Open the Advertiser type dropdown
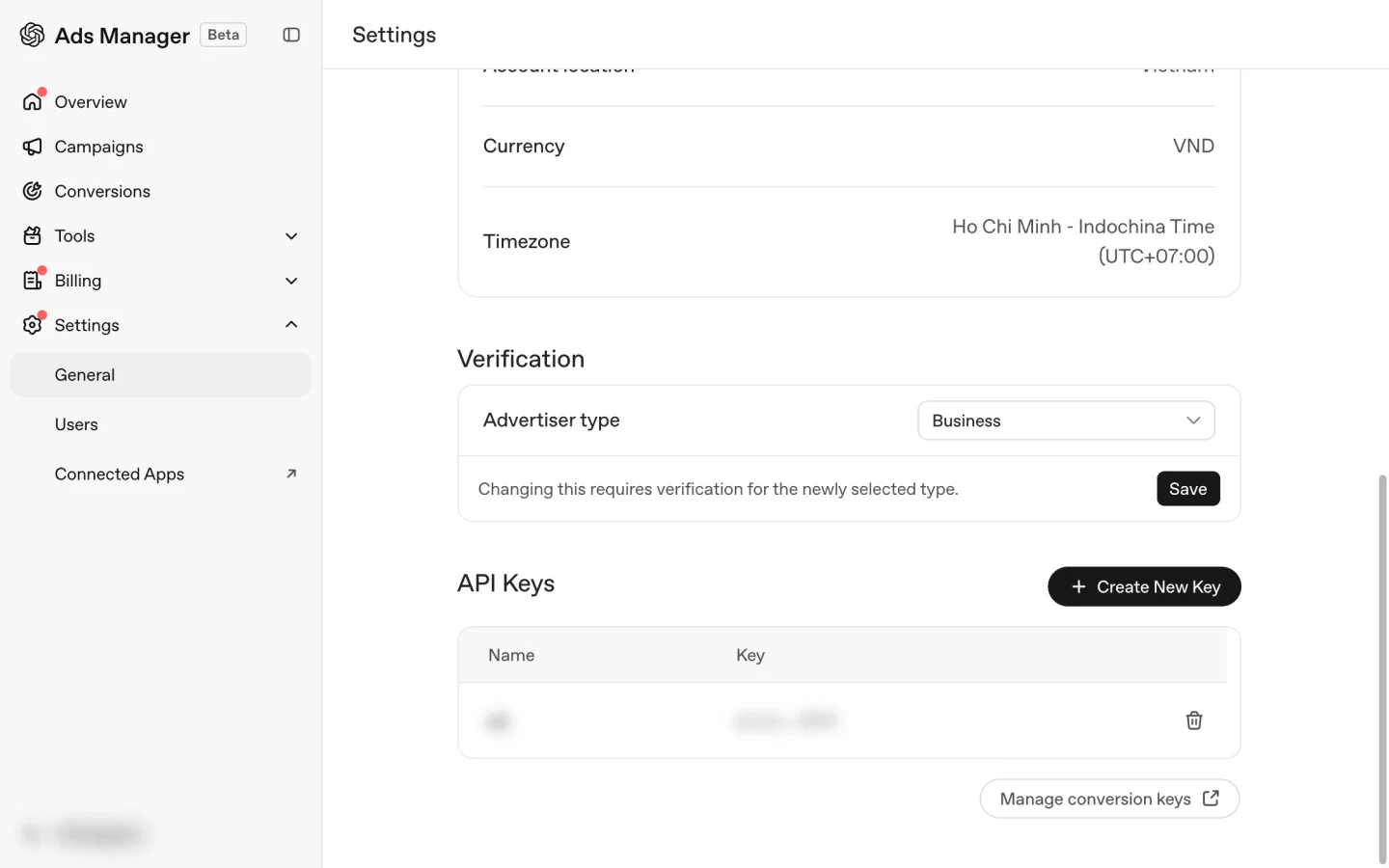The height and width of the screenshot is (868, 1389). pos(1066,420)
